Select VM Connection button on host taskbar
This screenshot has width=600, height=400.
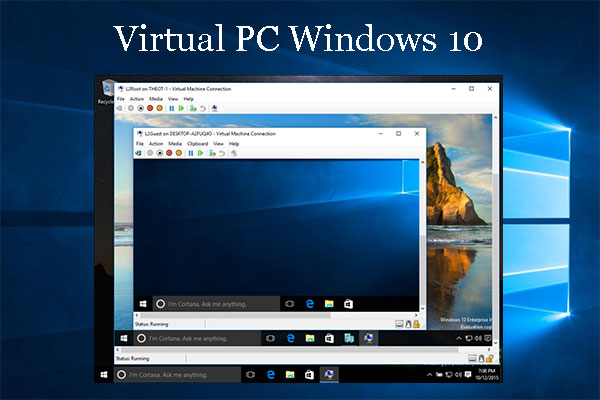[329, 375]
